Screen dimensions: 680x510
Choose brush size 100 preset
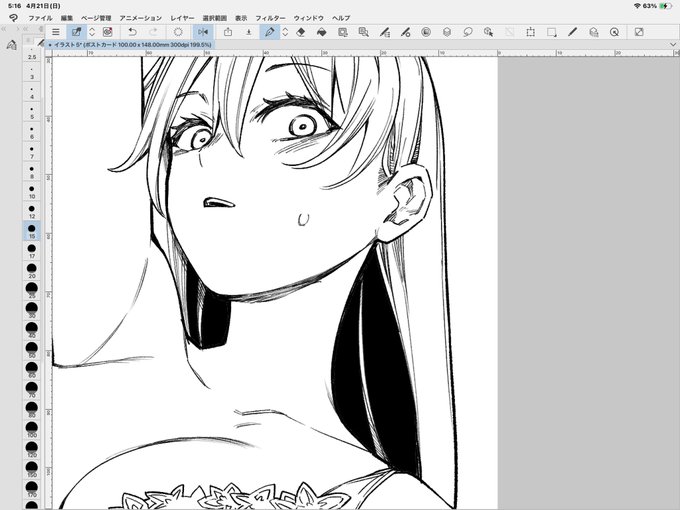point(32,429)
